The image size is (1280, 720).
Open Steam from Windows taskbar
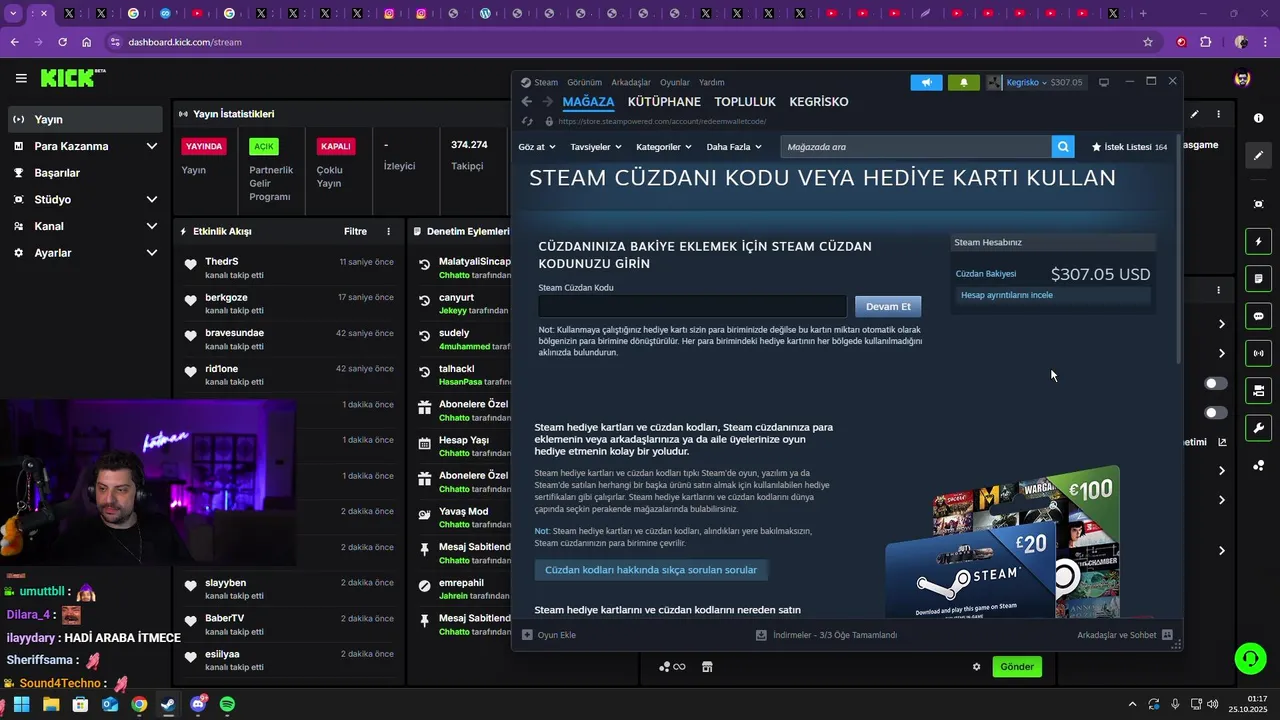pos(168,704)
